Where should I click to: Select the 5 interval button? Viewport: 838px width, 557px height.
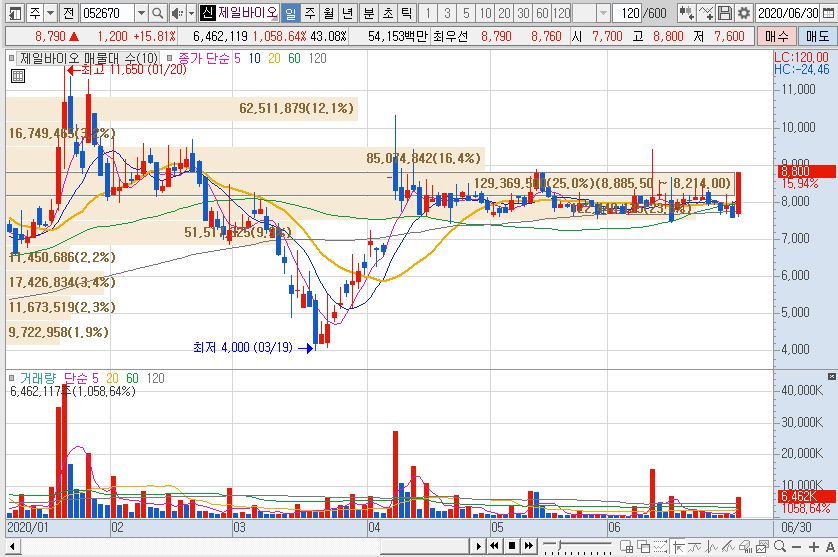[x=466, y=13]
